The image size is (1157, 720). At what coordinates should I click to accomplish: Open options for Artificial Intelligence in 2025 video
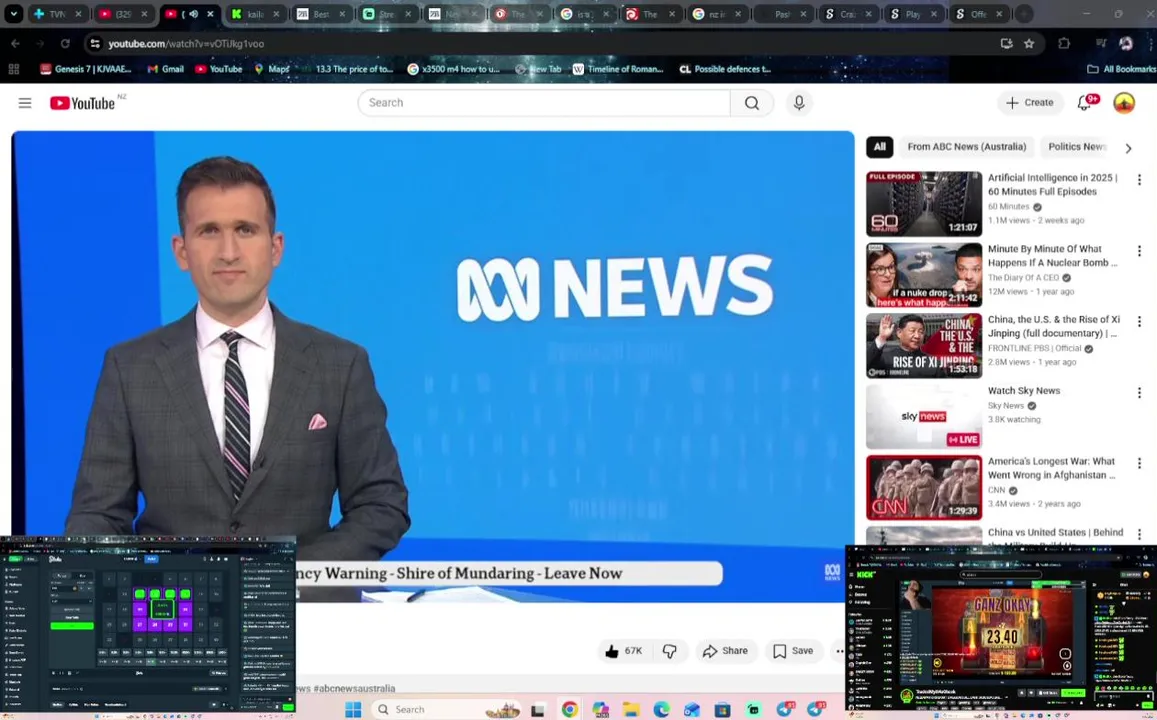point(1139,179)
